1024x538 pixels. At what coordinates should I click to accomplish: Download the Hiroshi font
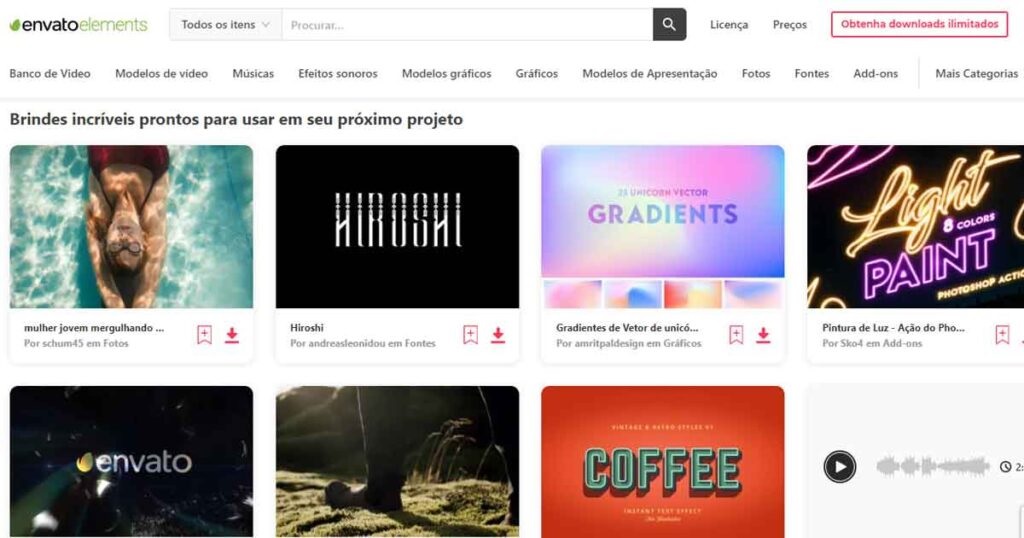[x=498, y=335]
